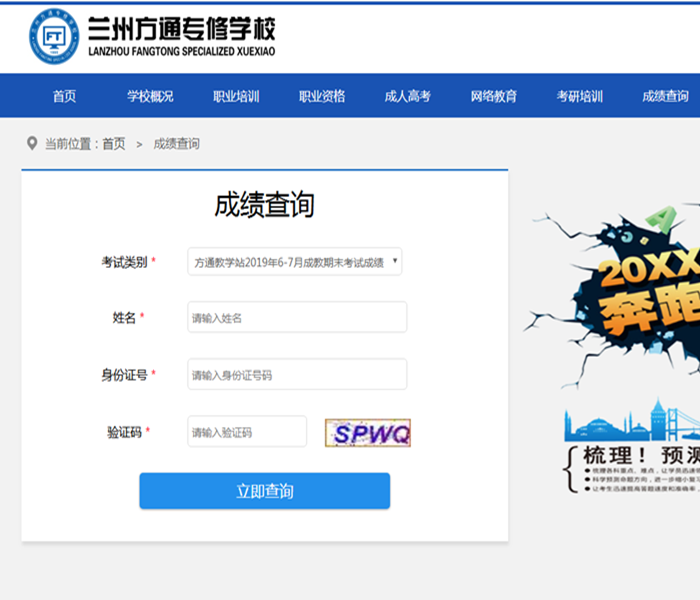Open 职业资格 navigation item
This screenshot has height=600, width=700.
[x=322, y=96]
